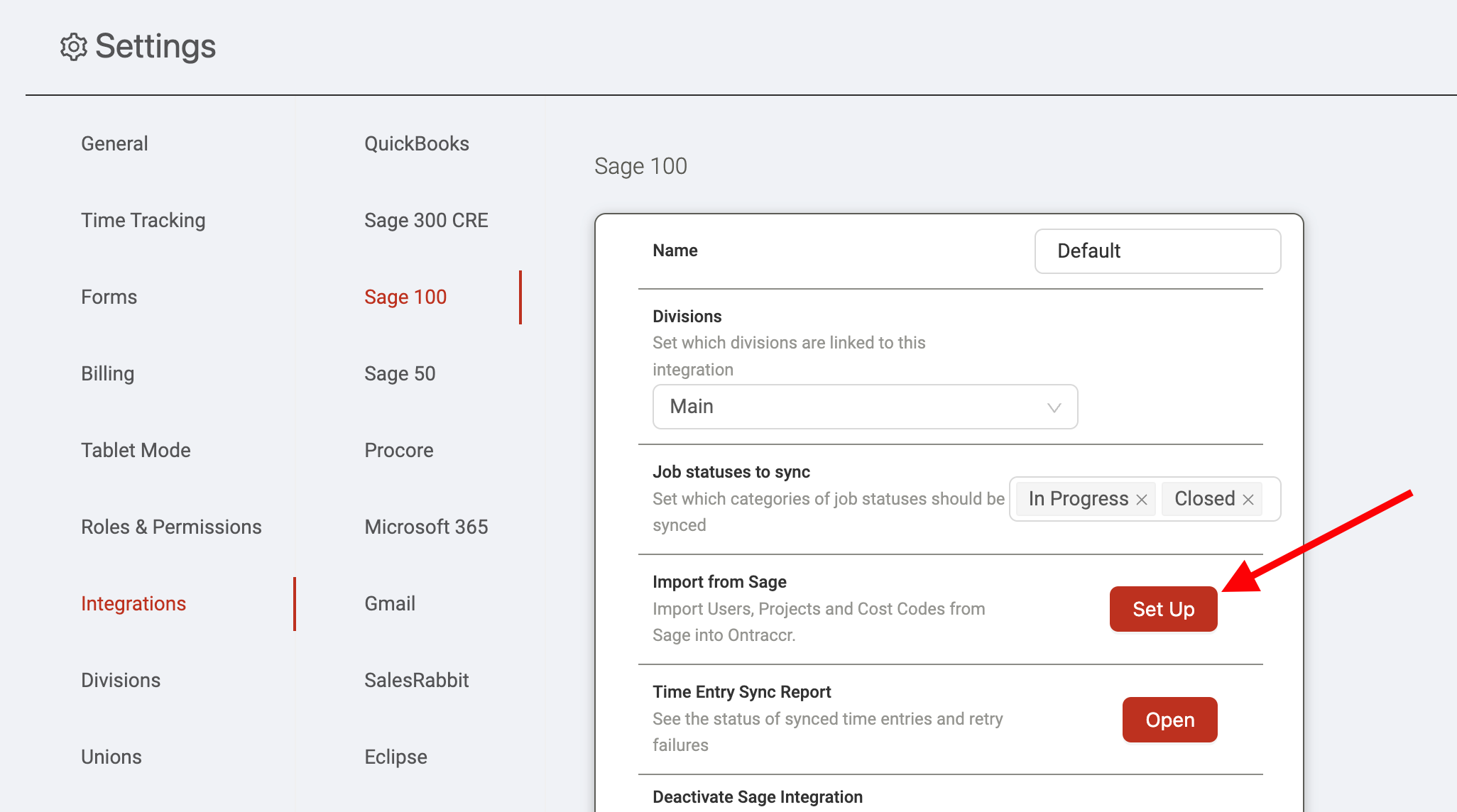Click the Closed tag text

1204,499
